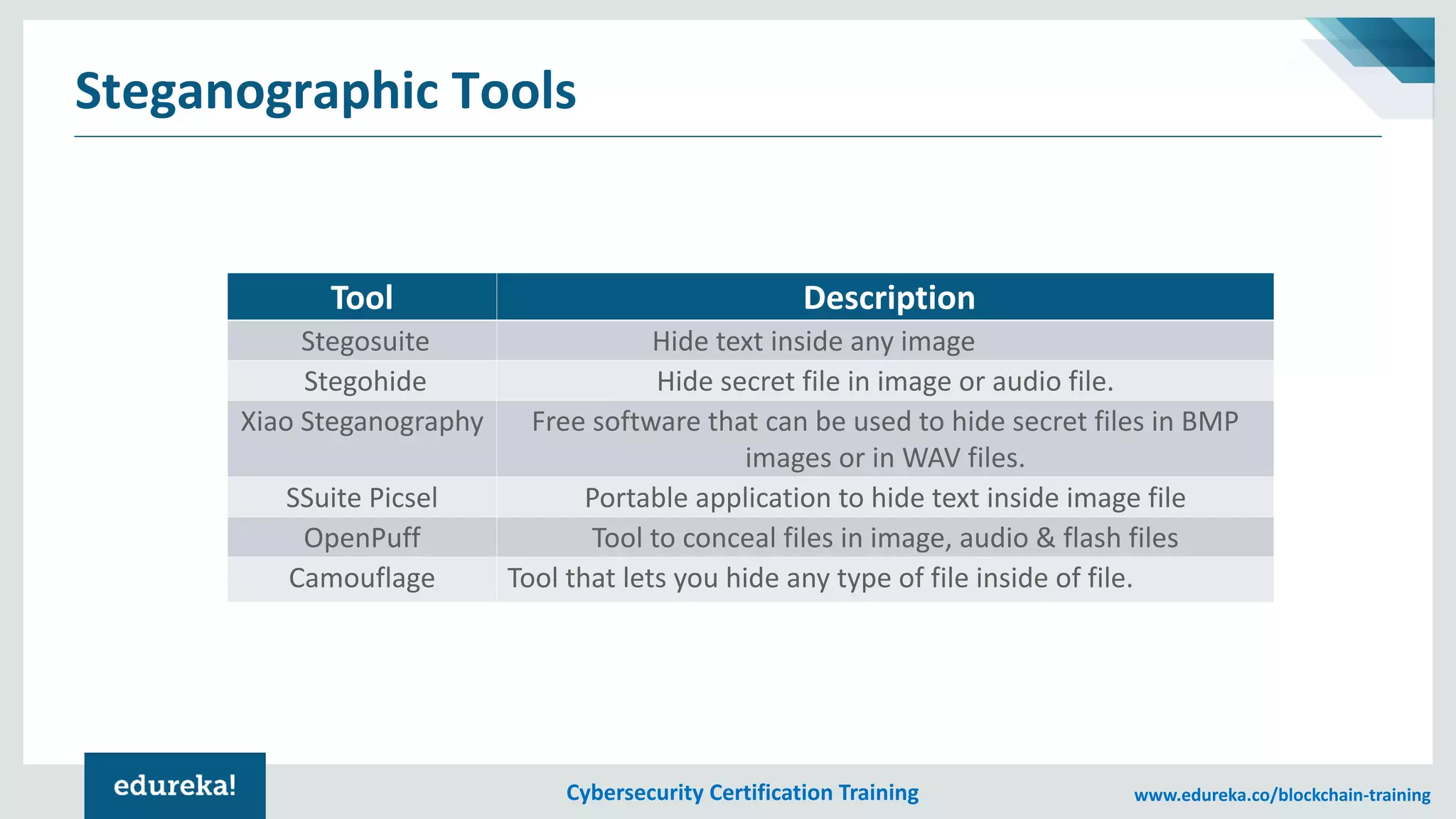Viewport: 1456px width, 819px height.
Task: Select the 'Description' column header
Action: 885,297
